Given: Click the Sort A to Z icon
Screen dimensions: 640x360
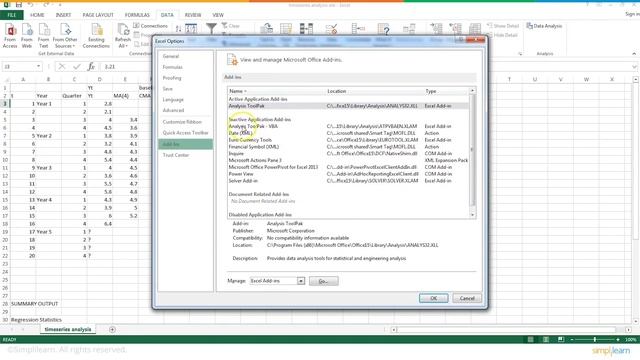Looking at the screenshot, I should pyautogui.click(x=178, y=29).
